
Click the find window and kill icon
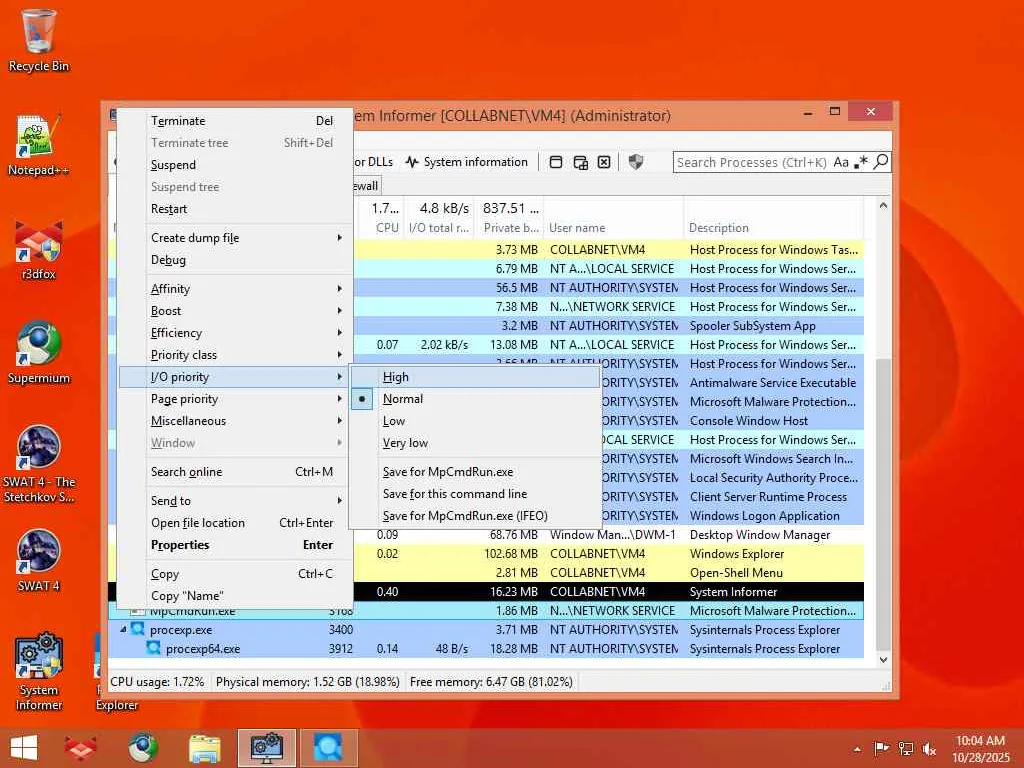coord(604,162)
